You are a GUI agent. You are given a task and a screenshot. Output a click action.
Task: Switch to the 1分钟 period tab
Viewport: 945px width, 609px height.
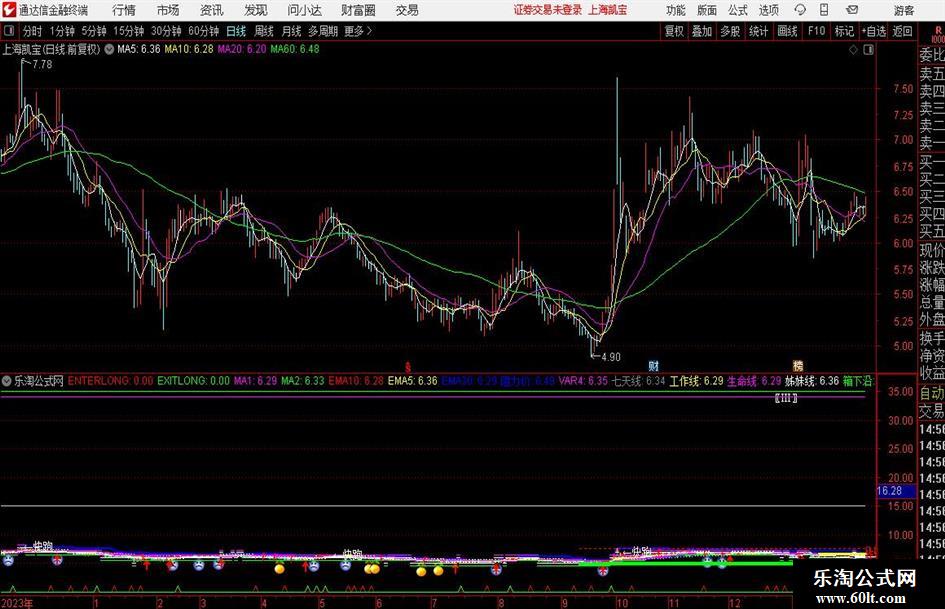coord(62,31)
